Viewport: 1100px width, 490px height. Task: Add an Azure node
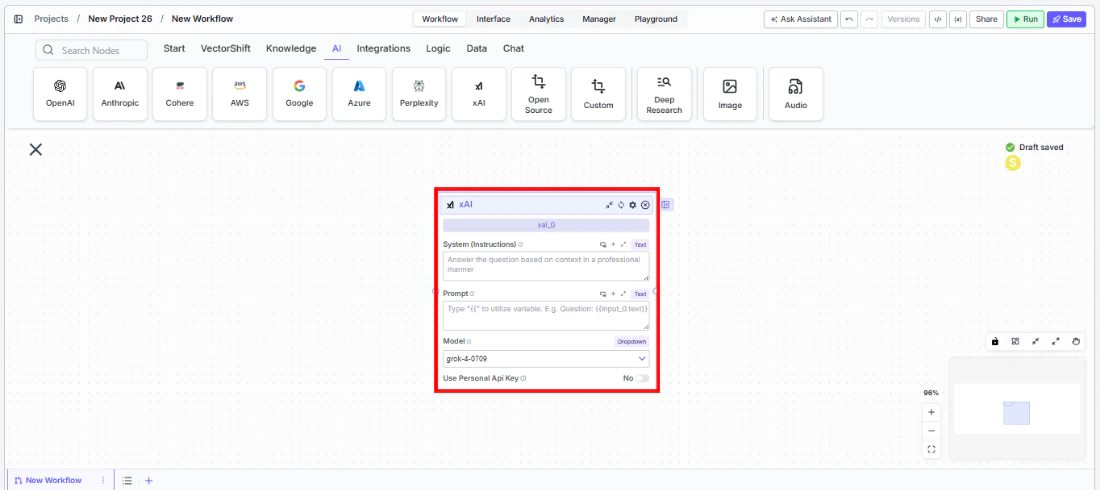pos(359,94)
